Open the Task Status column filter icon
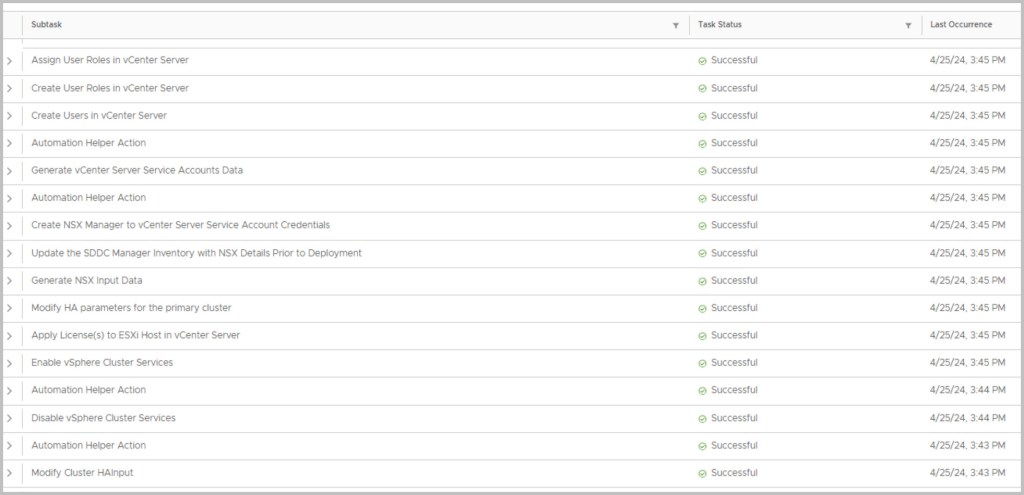The width and height of the screenshot is (1024, 495). (x=908, y=25)
